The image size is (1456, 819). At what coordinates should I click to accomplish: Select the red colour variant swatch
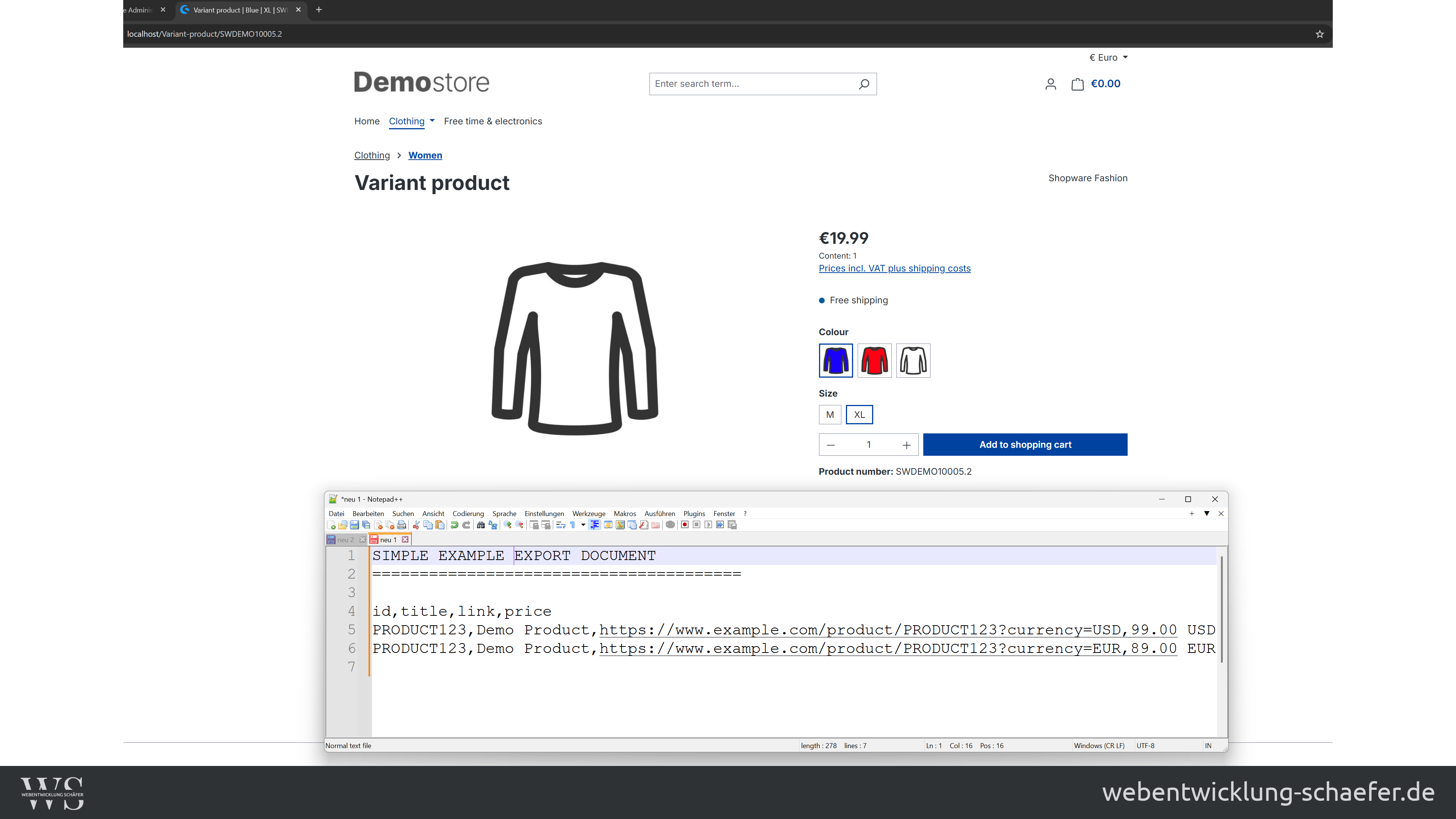click(874, 360)
